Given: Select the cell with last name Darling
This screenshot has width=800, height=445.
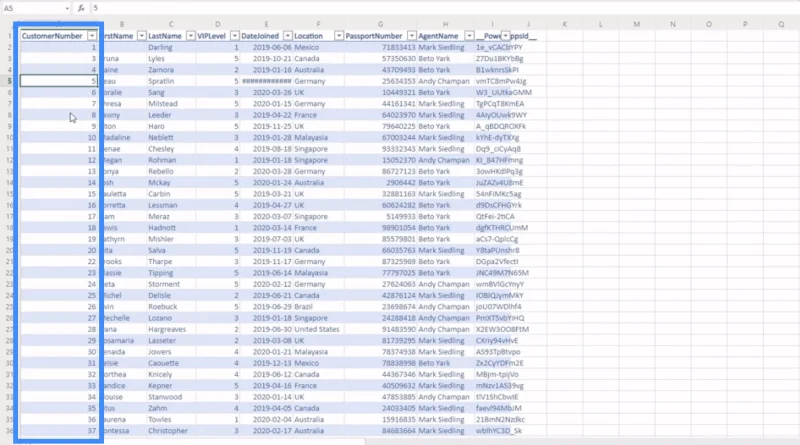Looking at the screenshot, I should coord(171,47).
